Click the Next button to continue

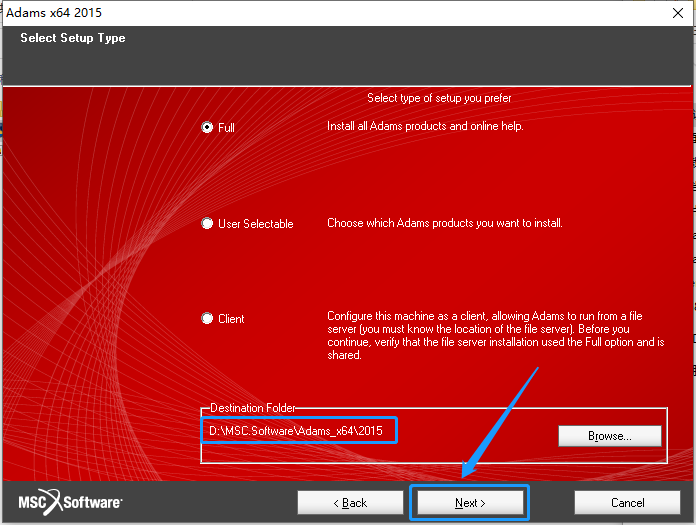(470, 503)
